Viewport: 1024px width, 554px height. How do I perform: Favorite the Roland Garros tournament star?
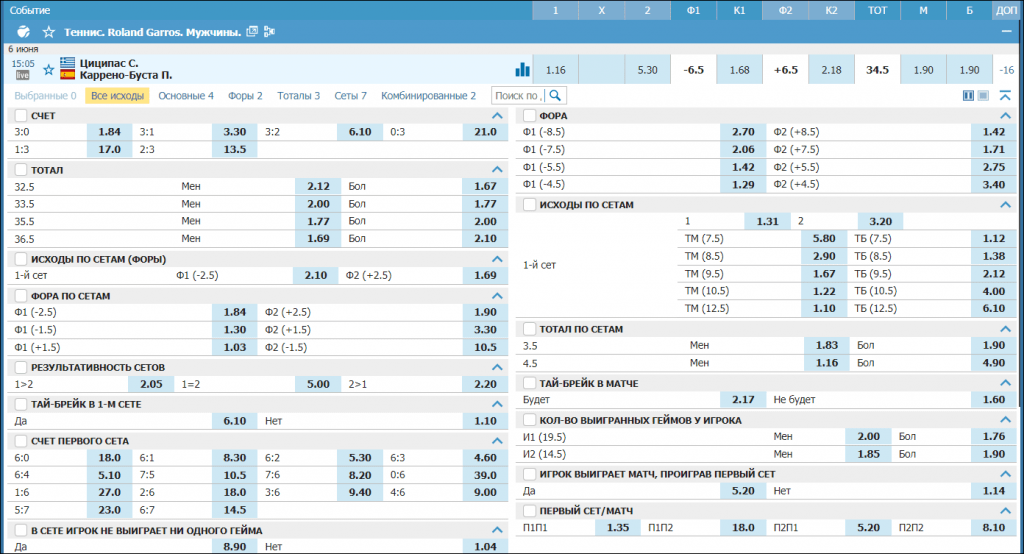pos(48,32)
